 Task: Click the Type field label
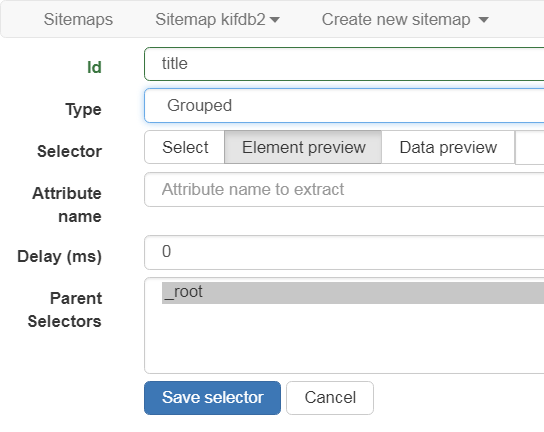click(83, 110)
